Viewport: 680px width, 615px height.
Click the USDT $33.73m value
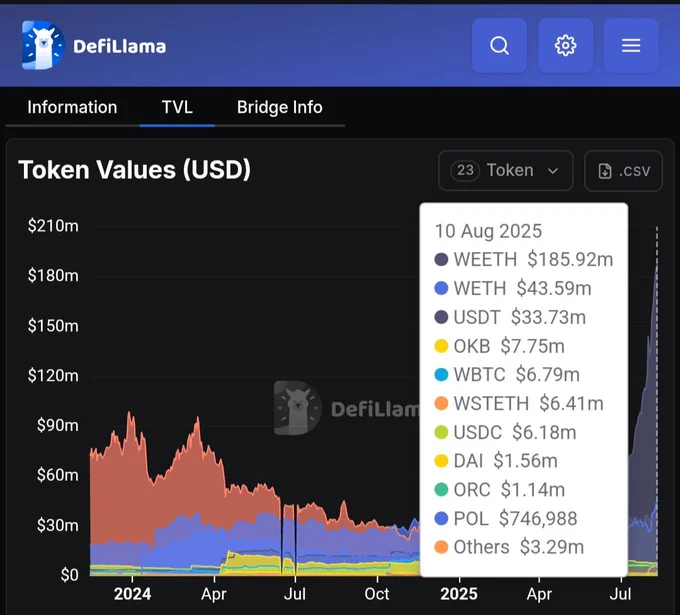coord(548,317)
